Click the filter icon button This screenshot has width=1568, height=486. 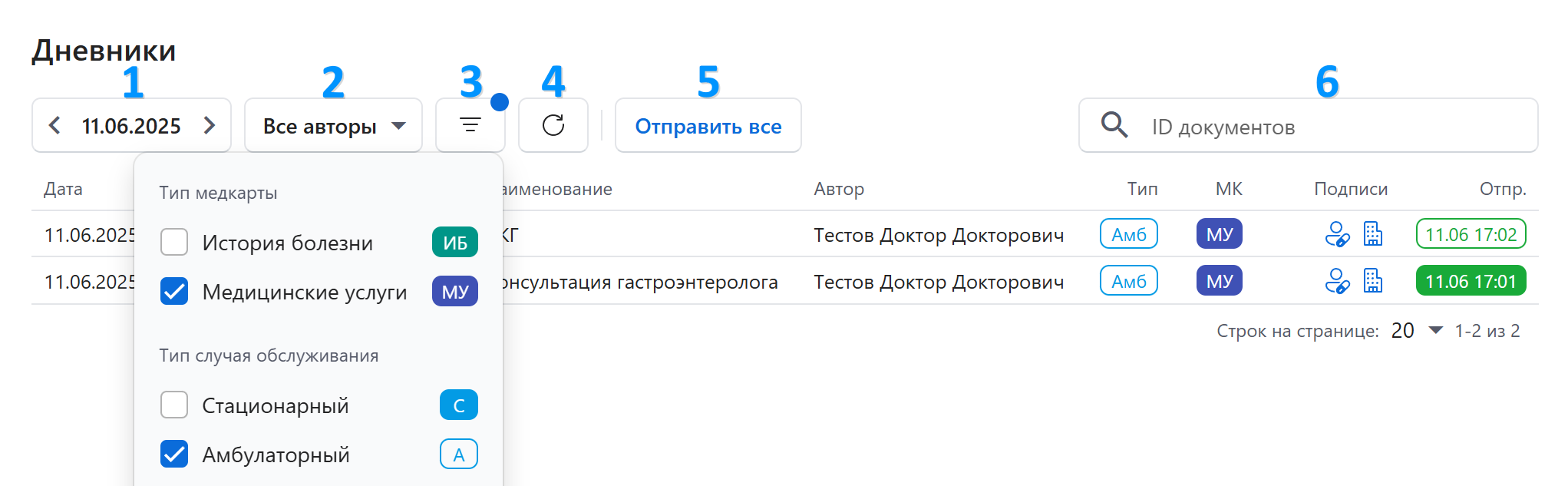pos(470,125)
